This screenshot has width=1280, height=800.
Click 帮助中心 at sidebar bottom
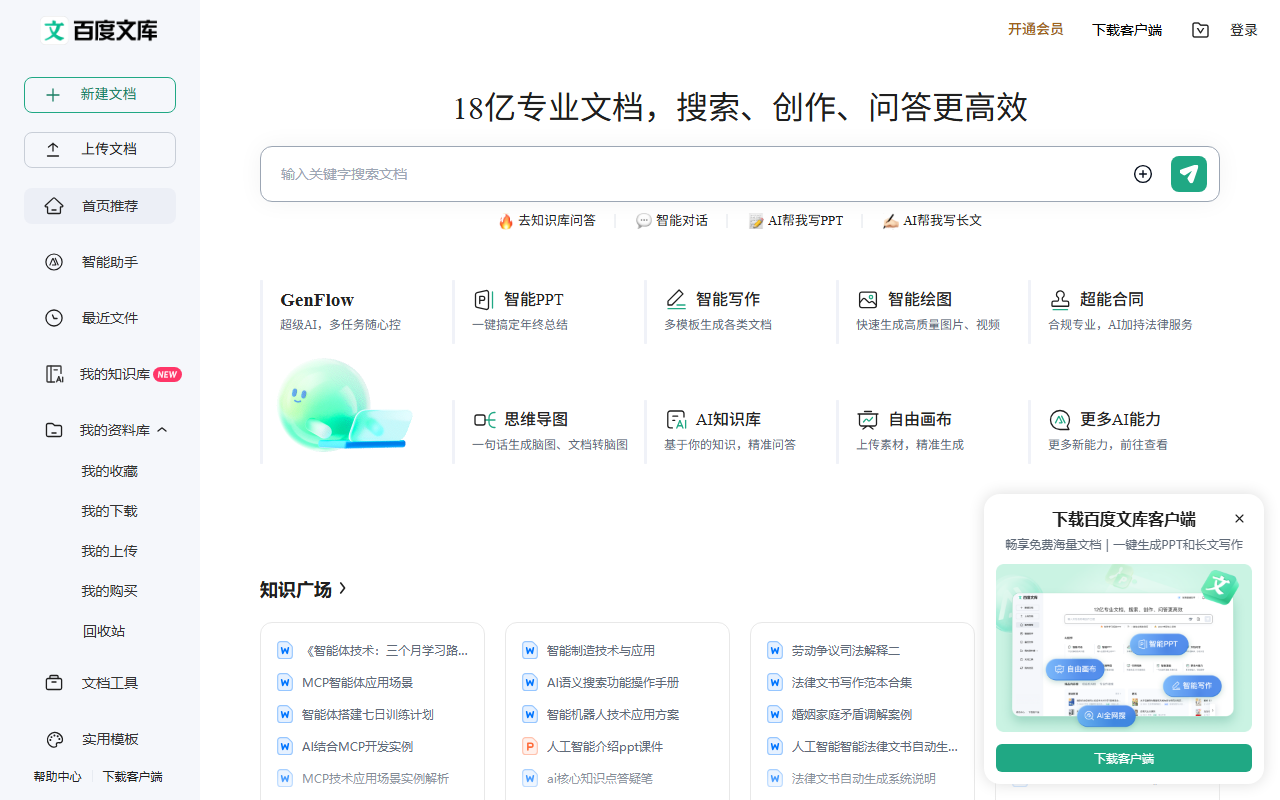57,777
